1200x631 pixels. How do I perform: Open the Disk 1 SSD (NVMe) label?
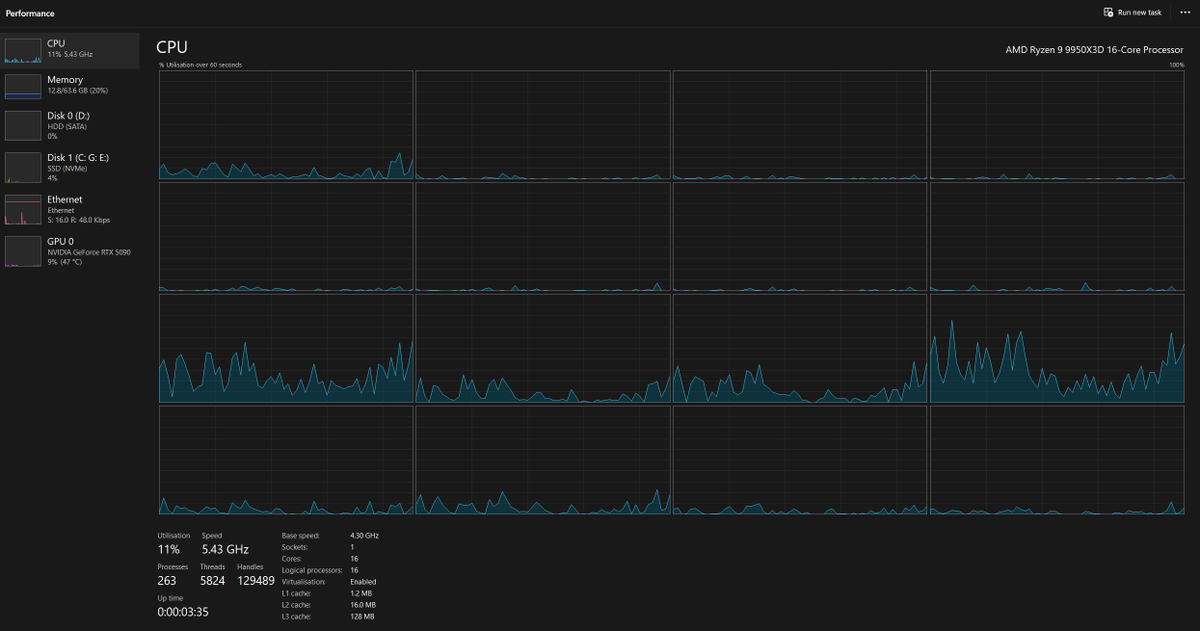click(78, 157)
